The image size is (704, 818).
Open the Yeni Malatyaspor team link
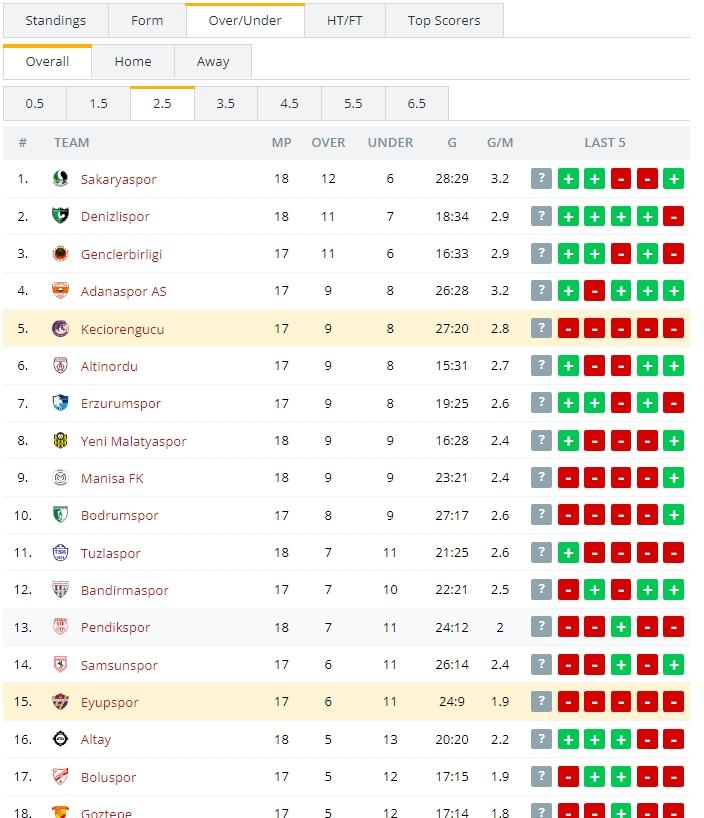(133, 441)
